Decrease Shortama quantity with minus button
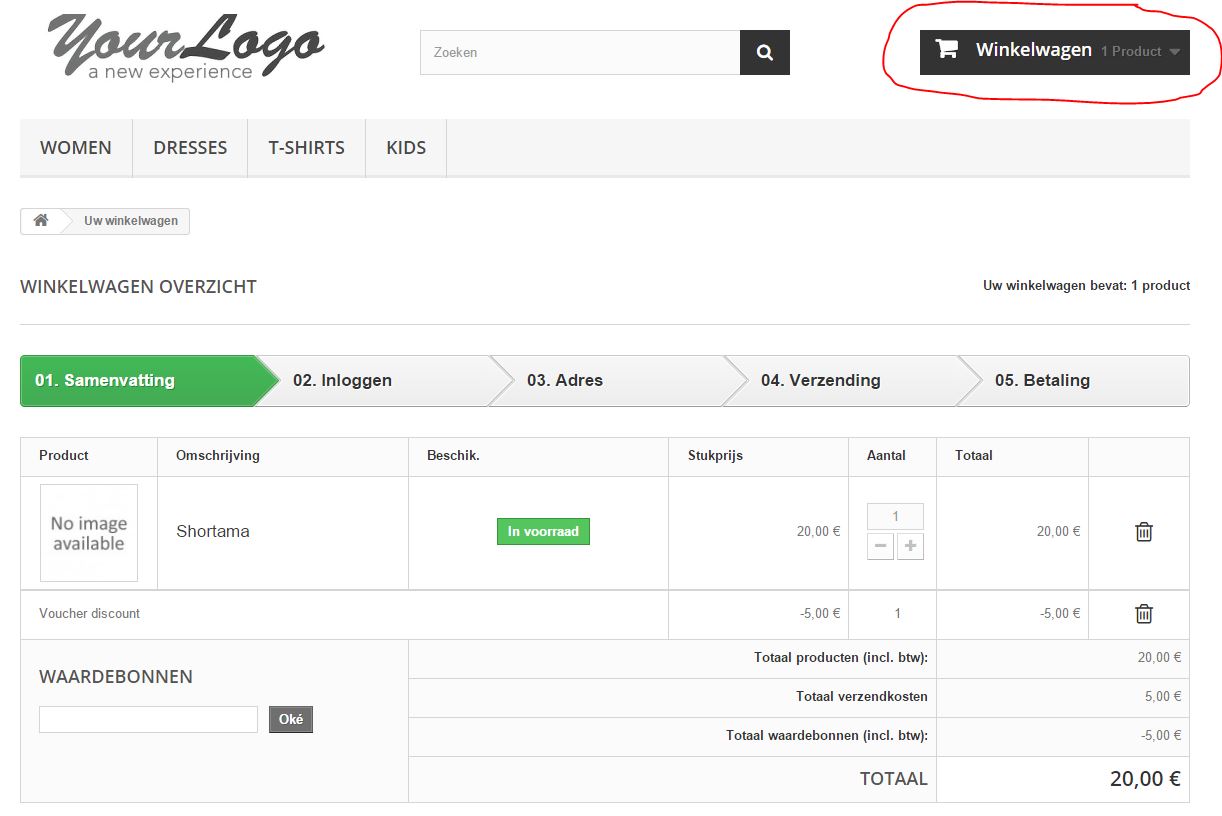The width and height of the screenshot is (1222, 816). (x=880, y=547)
